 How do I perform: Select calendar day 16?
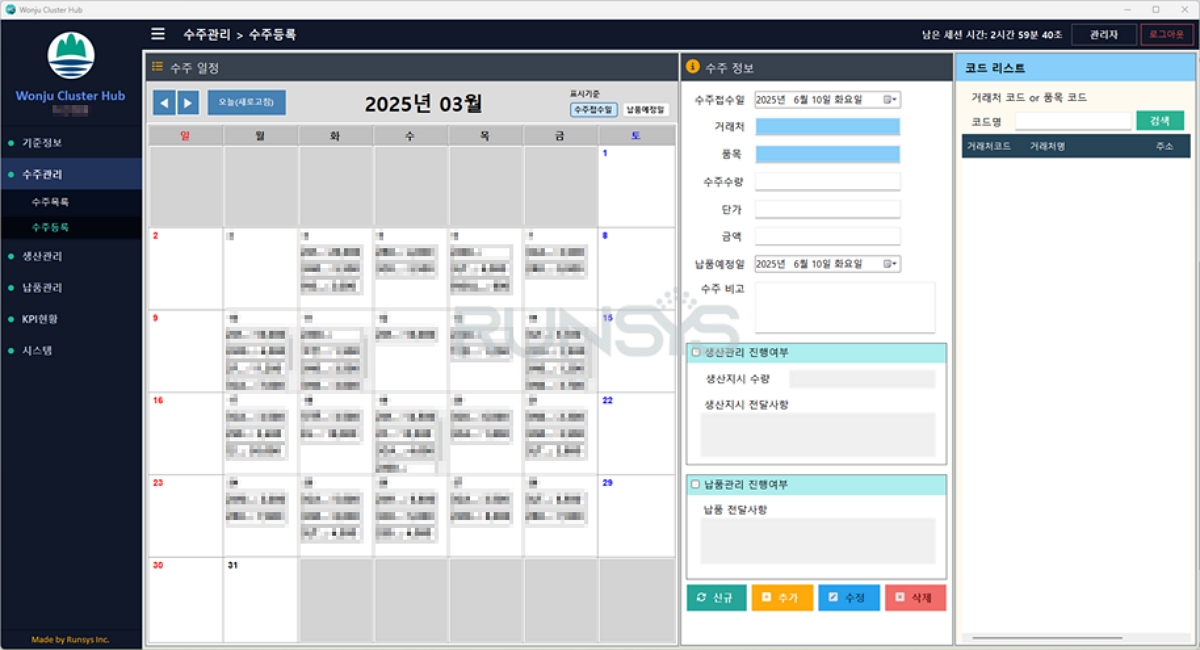pos(186,433)
